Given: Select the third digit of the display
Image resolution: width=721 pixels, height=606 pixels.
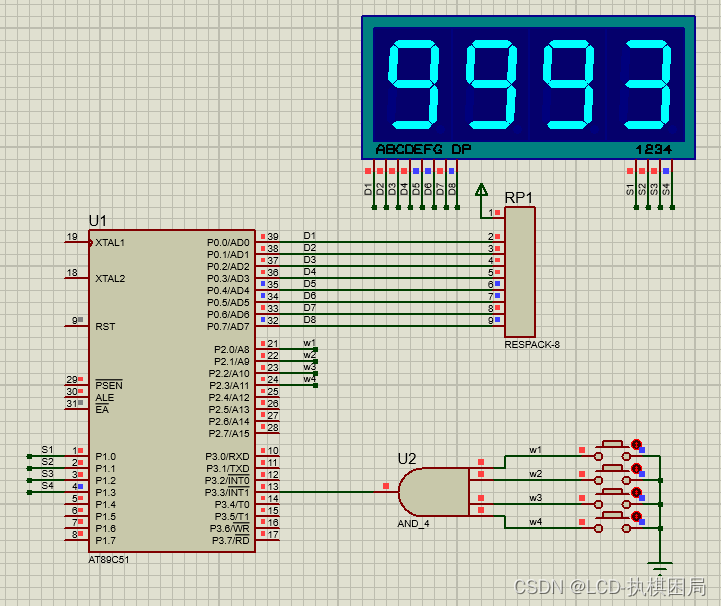Looking at the screenshot, I should [569, 84].
